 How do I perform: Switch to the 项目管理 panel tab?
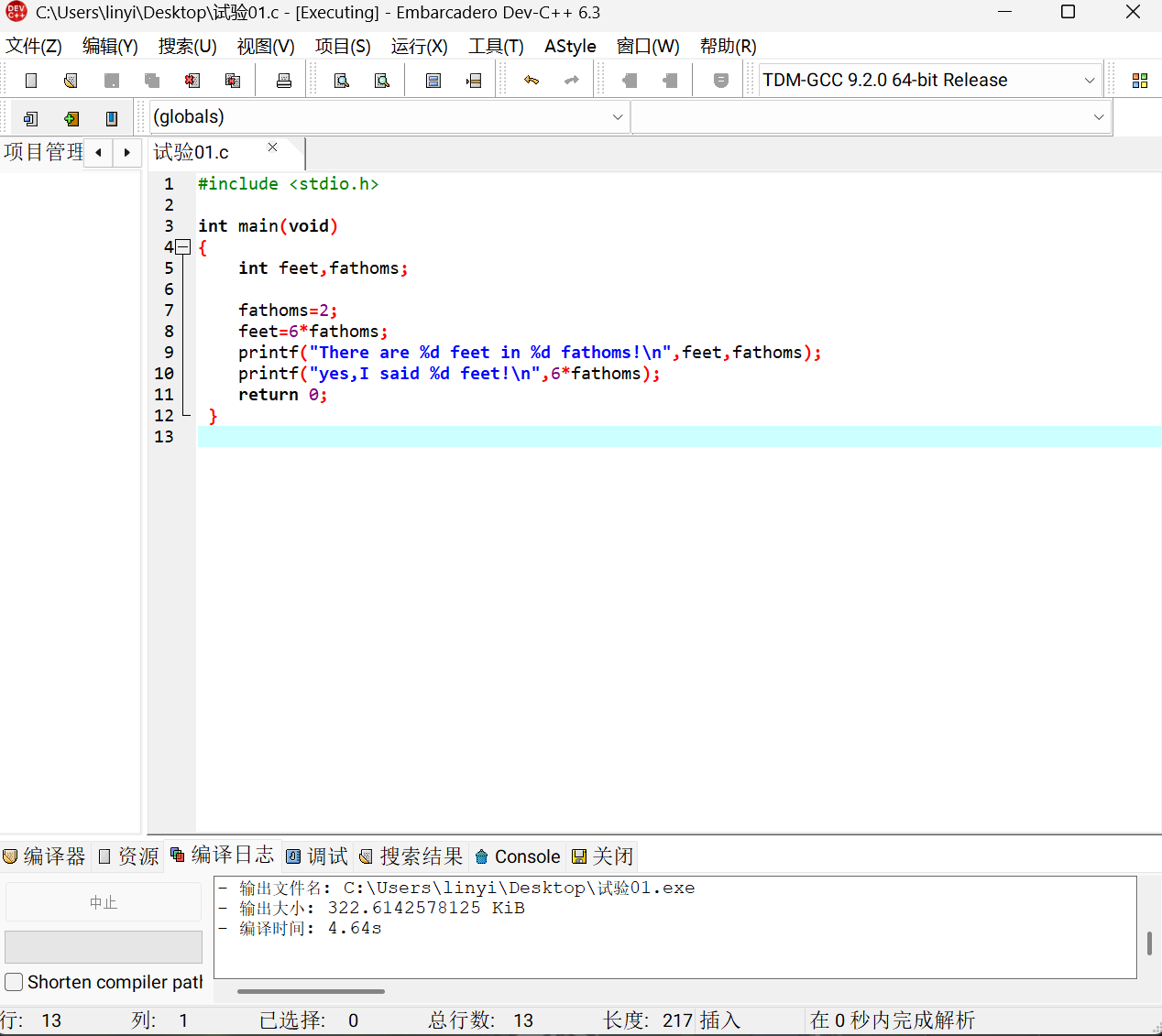tap(43, 152)
